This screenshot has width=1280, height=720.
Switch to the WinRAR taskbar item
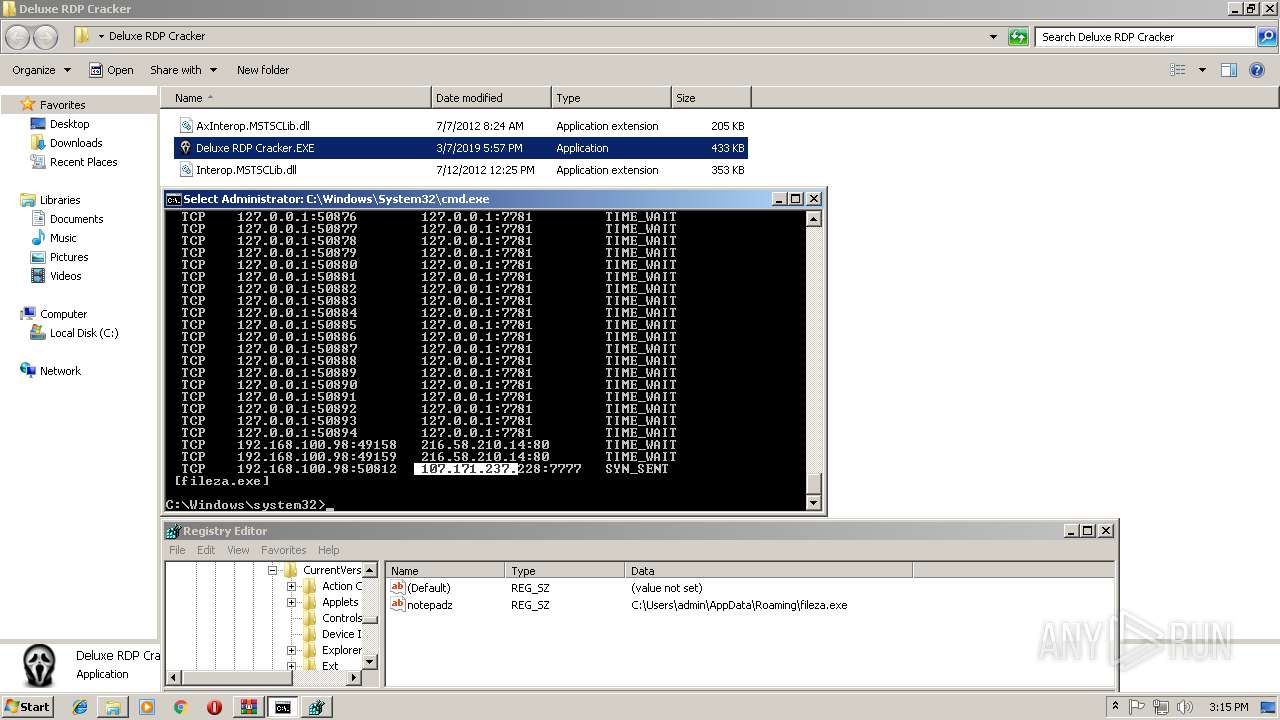(x=249, y=707)
